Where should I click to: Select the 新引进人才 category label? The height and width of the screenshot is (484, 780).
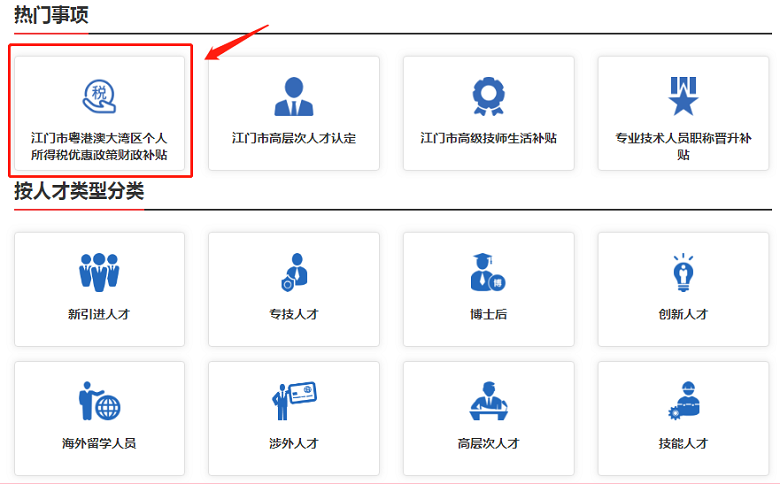99,314
